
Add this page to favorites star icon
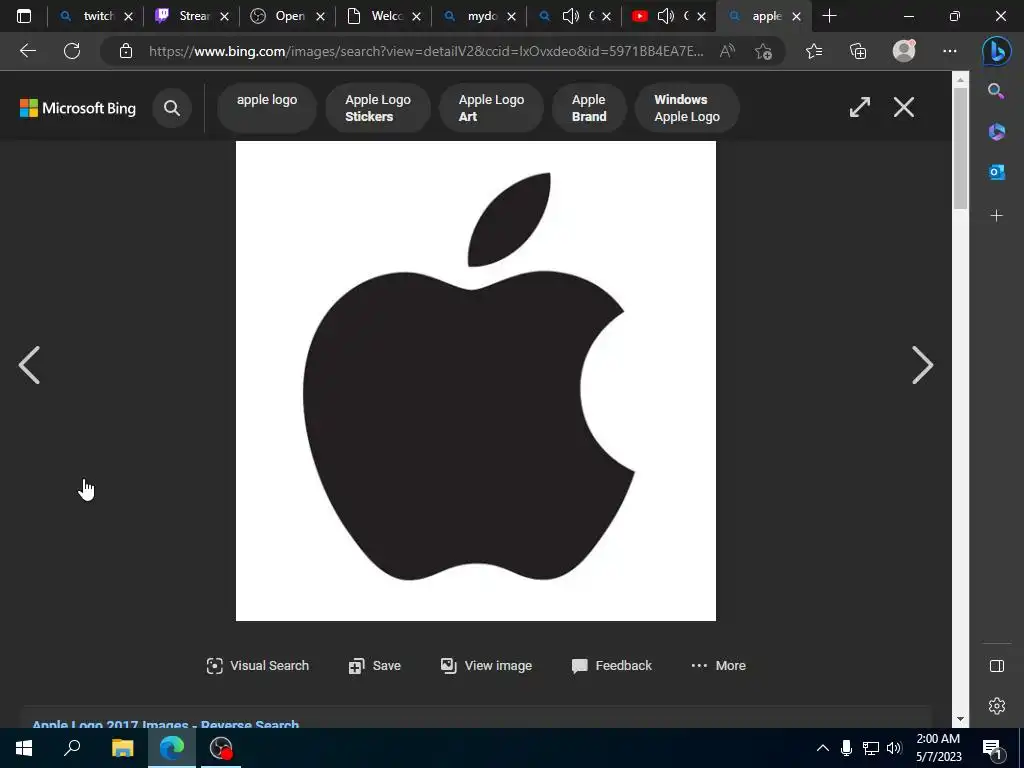(x=763, y=51)
